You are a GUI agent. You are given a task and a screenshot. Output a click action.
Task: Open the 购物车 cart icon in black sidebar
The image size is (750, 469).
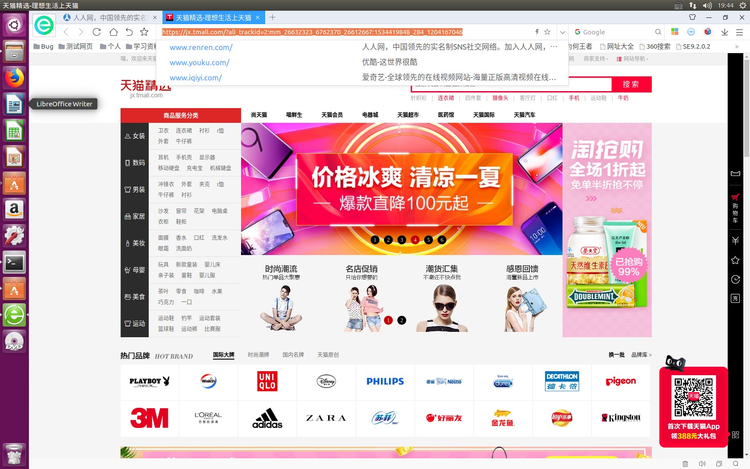(736, 208)
